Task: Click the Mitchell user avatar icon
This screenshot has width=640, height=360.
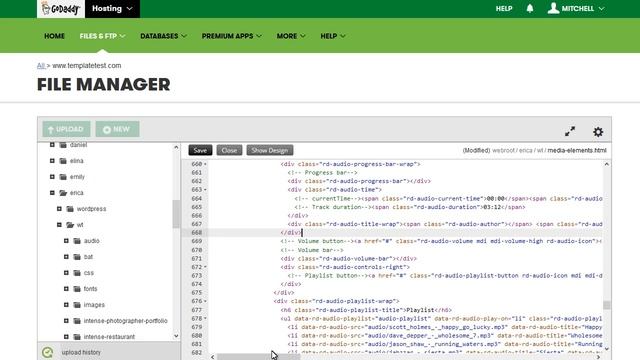Action: click(x=553, y=8)
